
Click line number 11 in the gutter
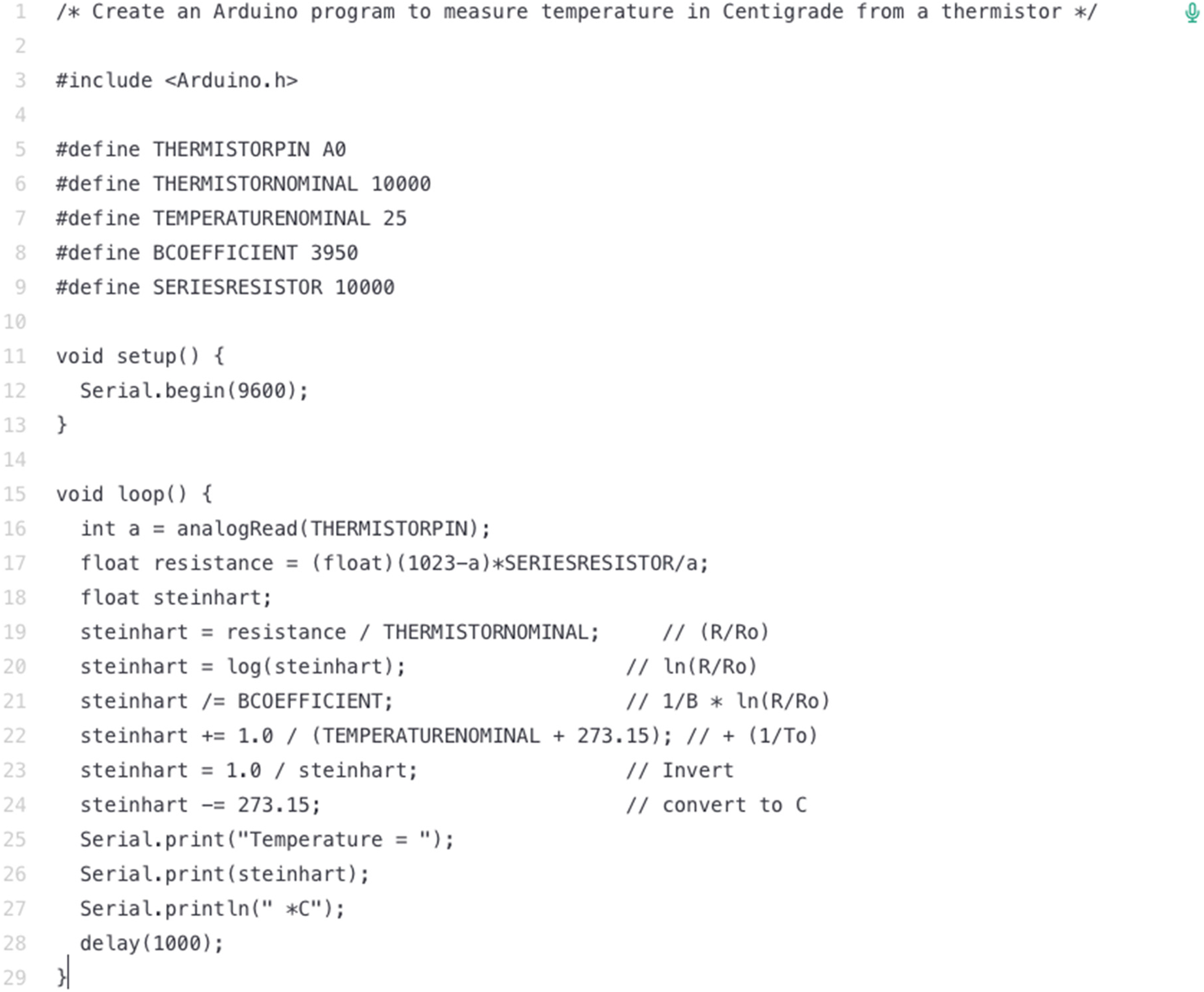(15, 357)
